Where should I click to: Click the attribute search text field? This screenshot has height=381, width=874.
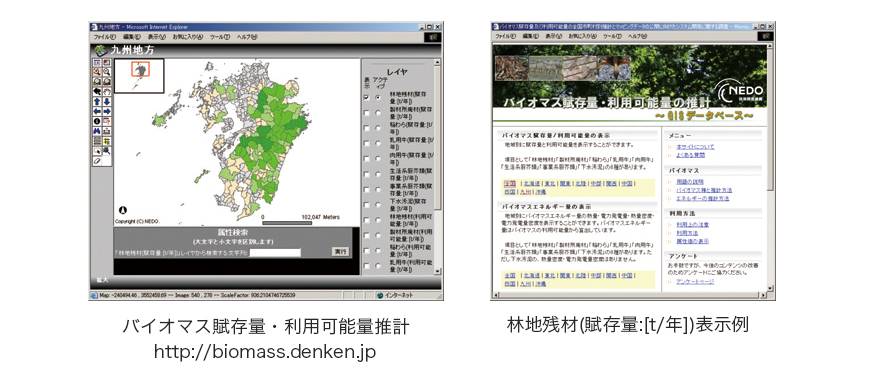(275, 252)
